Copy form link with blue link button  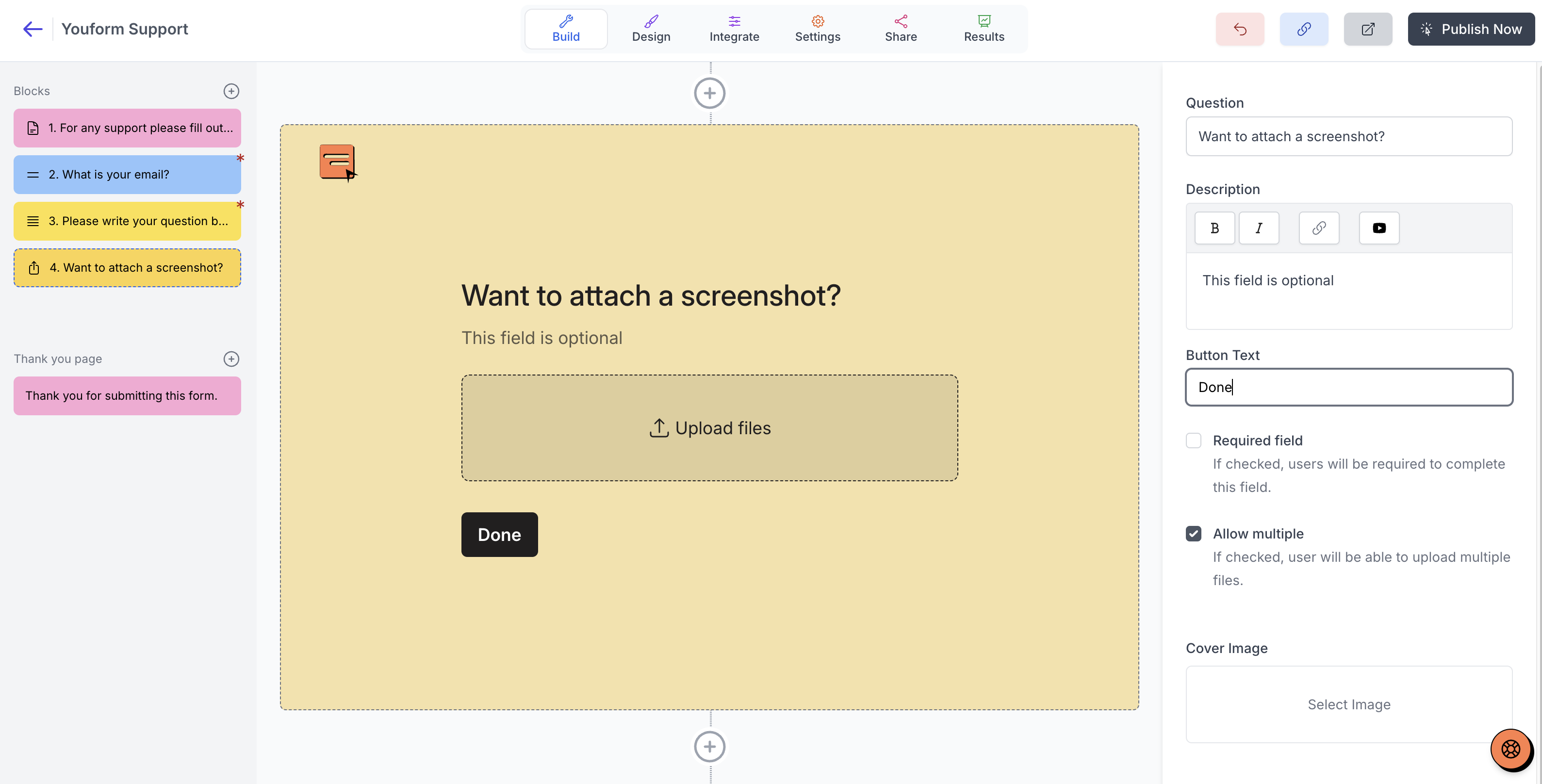click(x=1304, y=29)
